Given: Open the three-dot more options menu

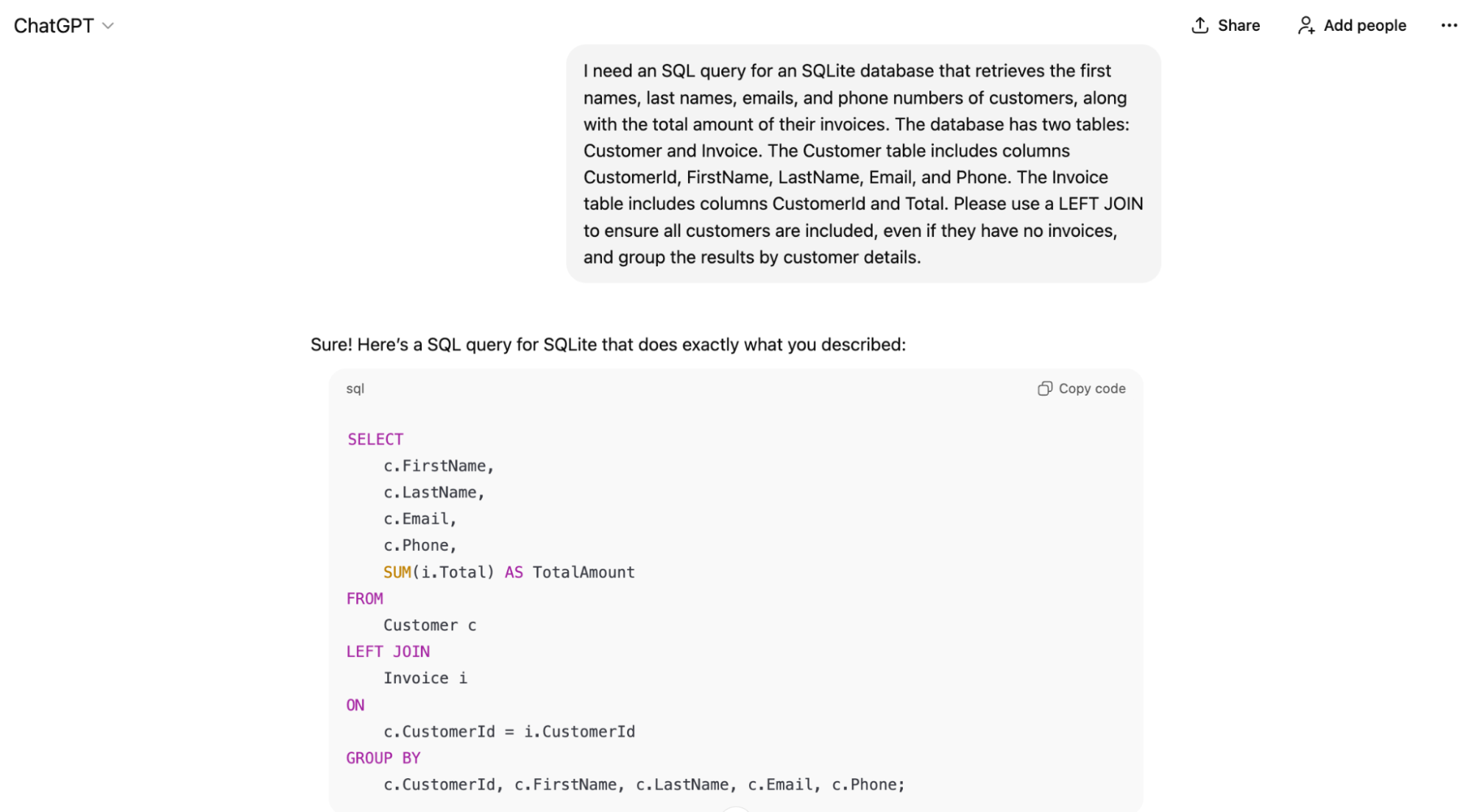Looking at the screenshot, I should 1448,26.
